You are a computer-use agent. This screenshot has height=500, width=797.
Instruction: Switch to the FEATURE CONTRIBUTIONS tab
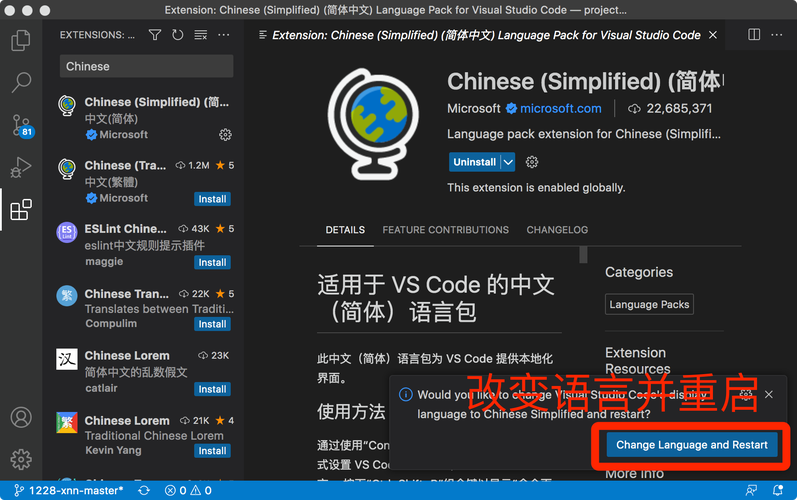click(445, 230)
